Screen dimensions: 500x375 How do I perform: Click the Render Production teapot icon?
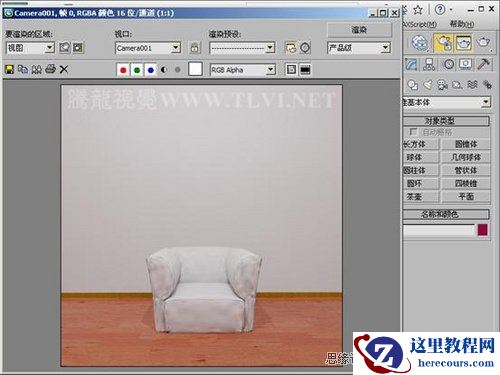(x=483, y=43)
